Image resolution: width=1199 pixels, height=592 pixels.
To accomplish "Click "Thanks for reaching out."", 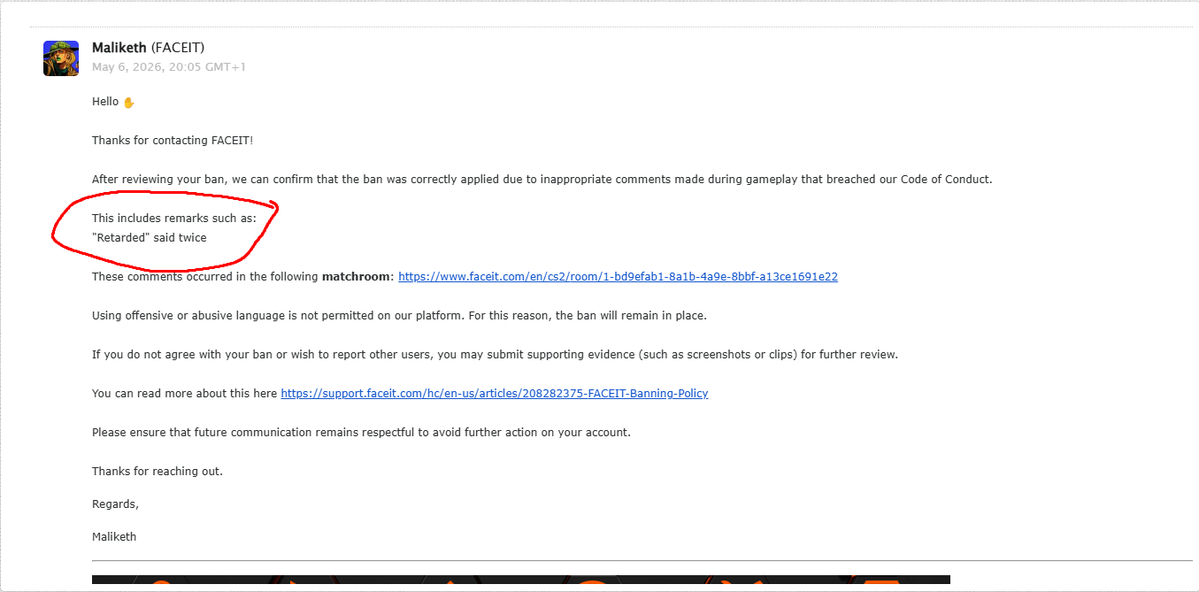I will point(158,471).
